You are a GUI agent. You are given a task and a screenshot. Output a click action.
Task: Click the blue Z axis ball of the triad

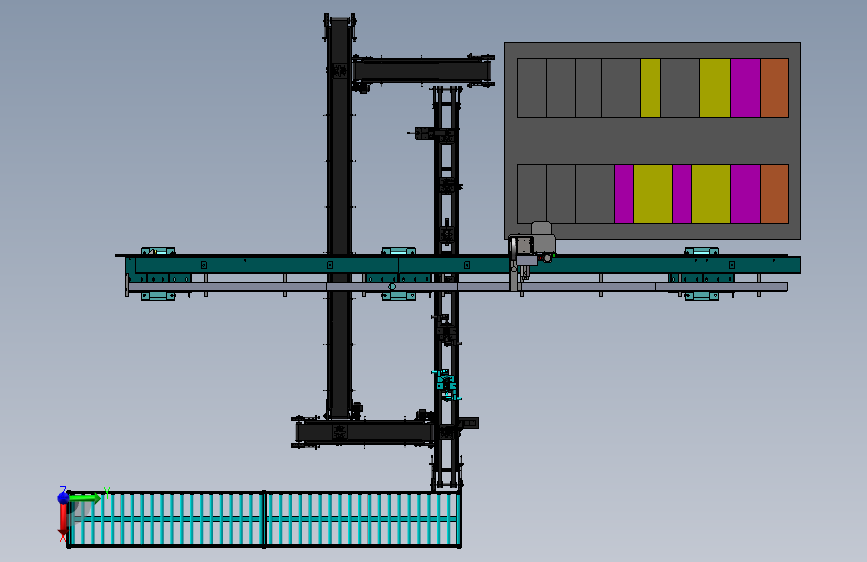coord(63,497)
